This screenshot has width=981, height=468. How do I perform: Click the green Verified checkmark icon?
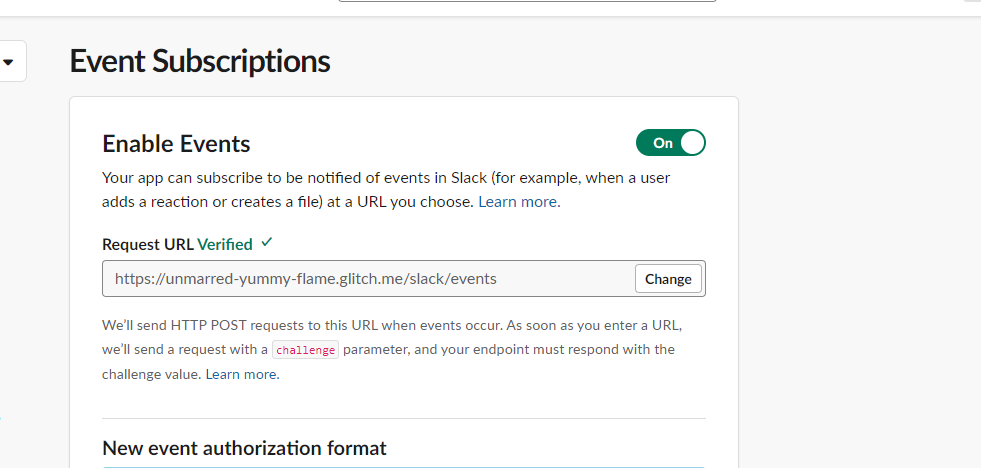tap(266, 243)
